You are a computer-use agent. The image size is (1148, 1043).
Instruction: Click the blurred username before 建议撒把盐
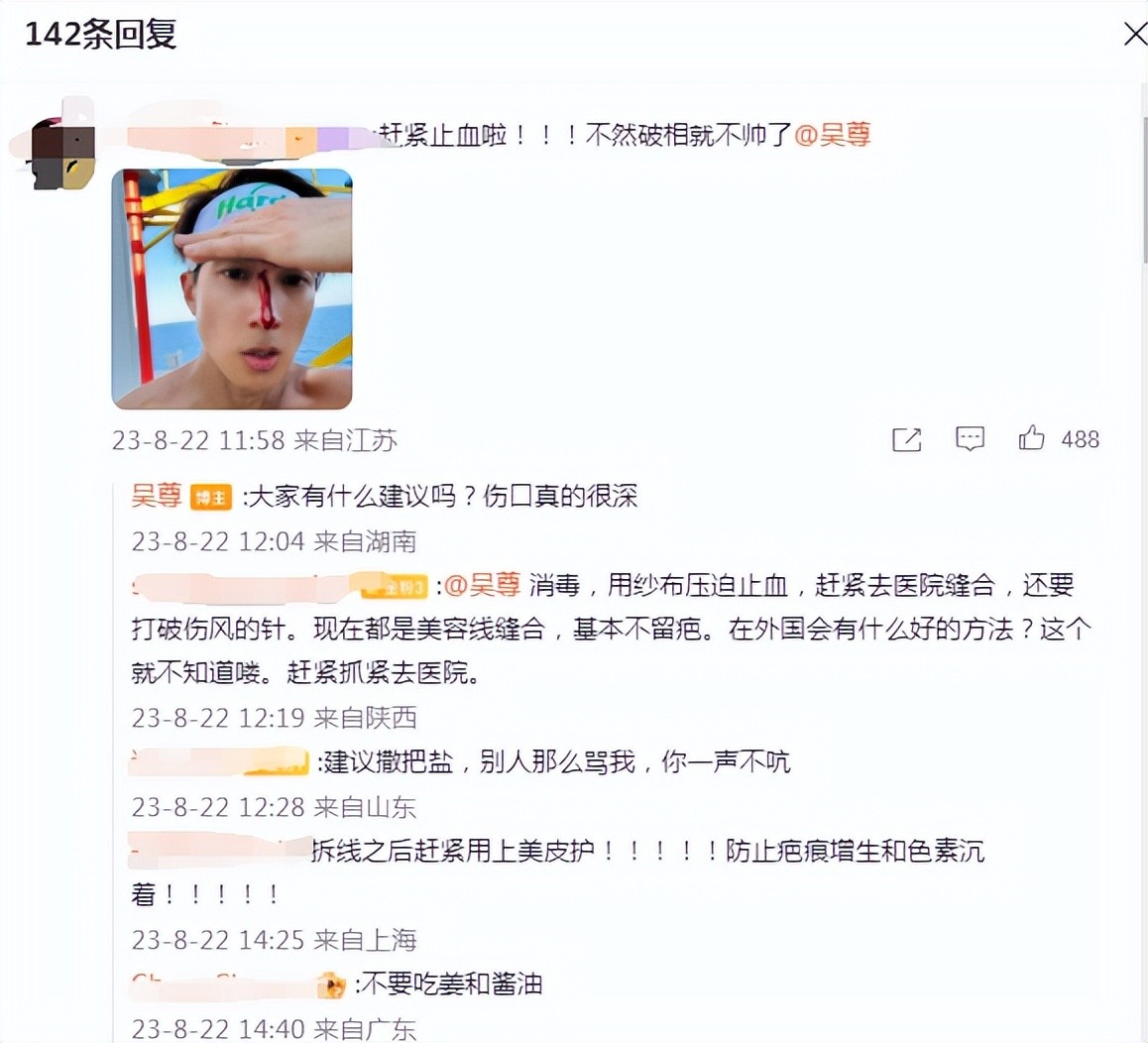[218, 761]
